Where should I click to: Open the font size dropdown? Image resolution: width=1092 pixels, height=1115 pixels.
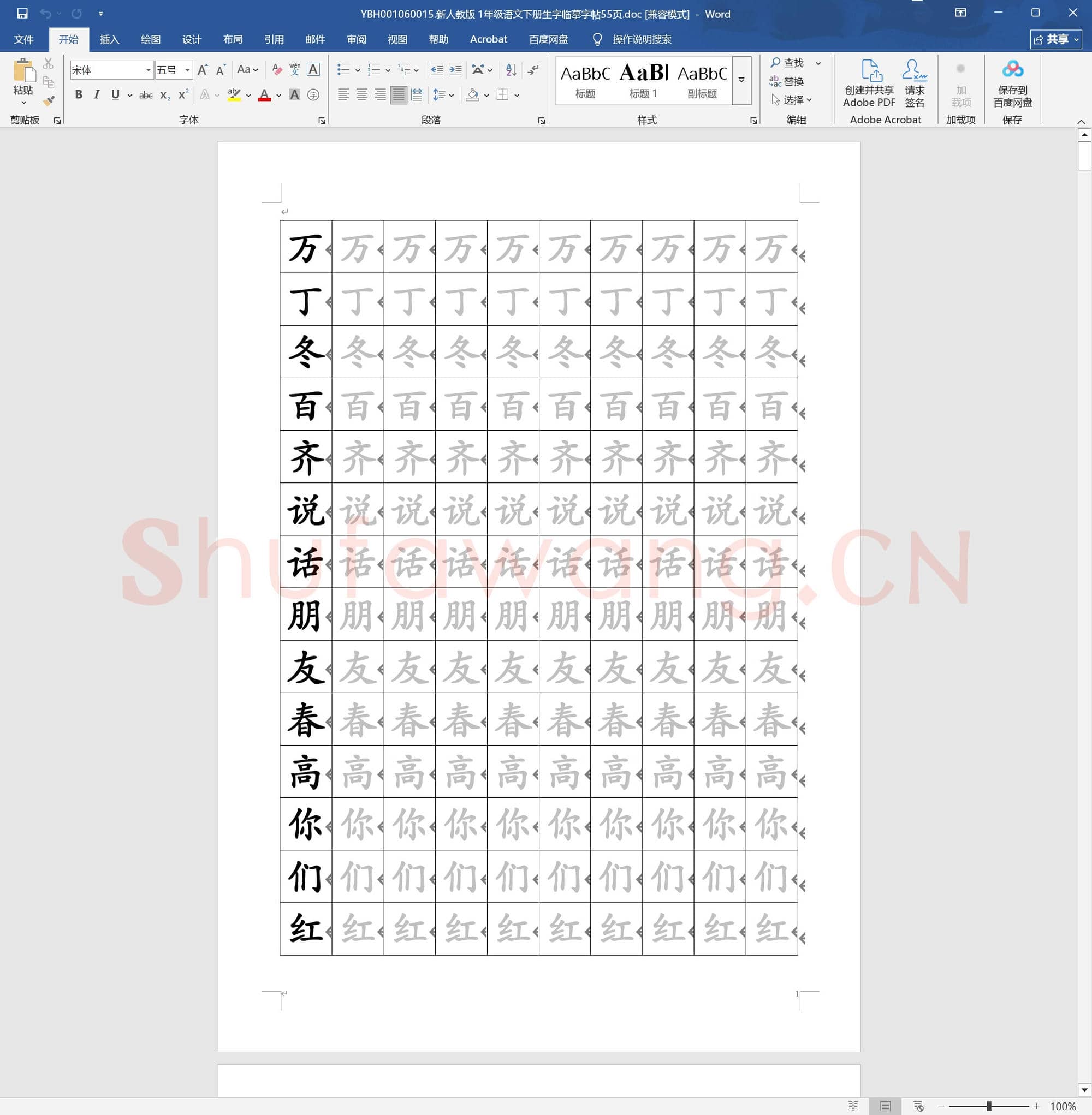[x=186, y=70]
